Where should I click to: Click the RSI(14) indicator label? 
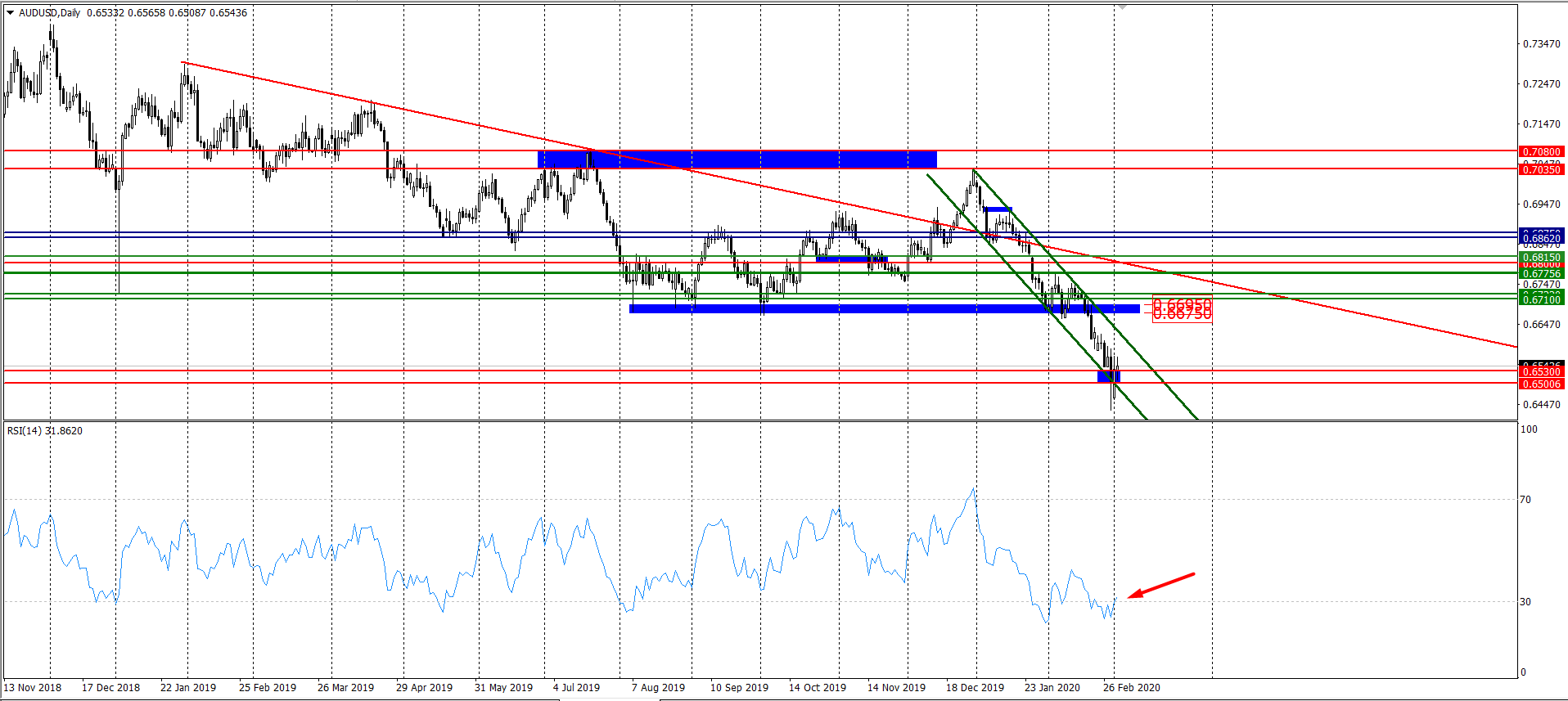click(25, 431)
